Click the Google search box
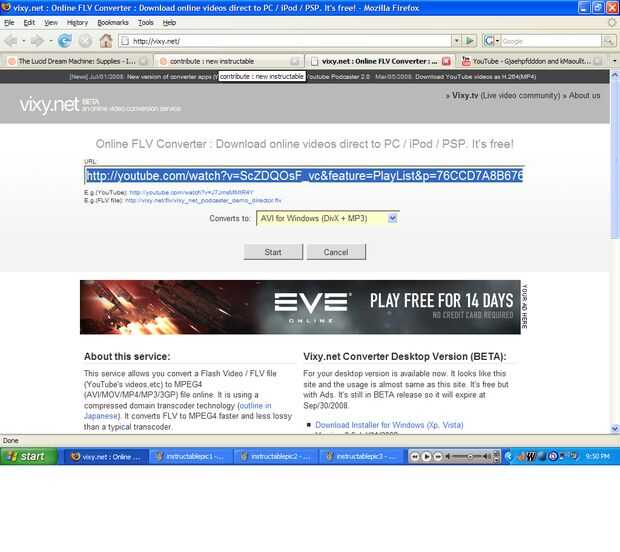The image size is (620, 552). click(x=551, y=41)
